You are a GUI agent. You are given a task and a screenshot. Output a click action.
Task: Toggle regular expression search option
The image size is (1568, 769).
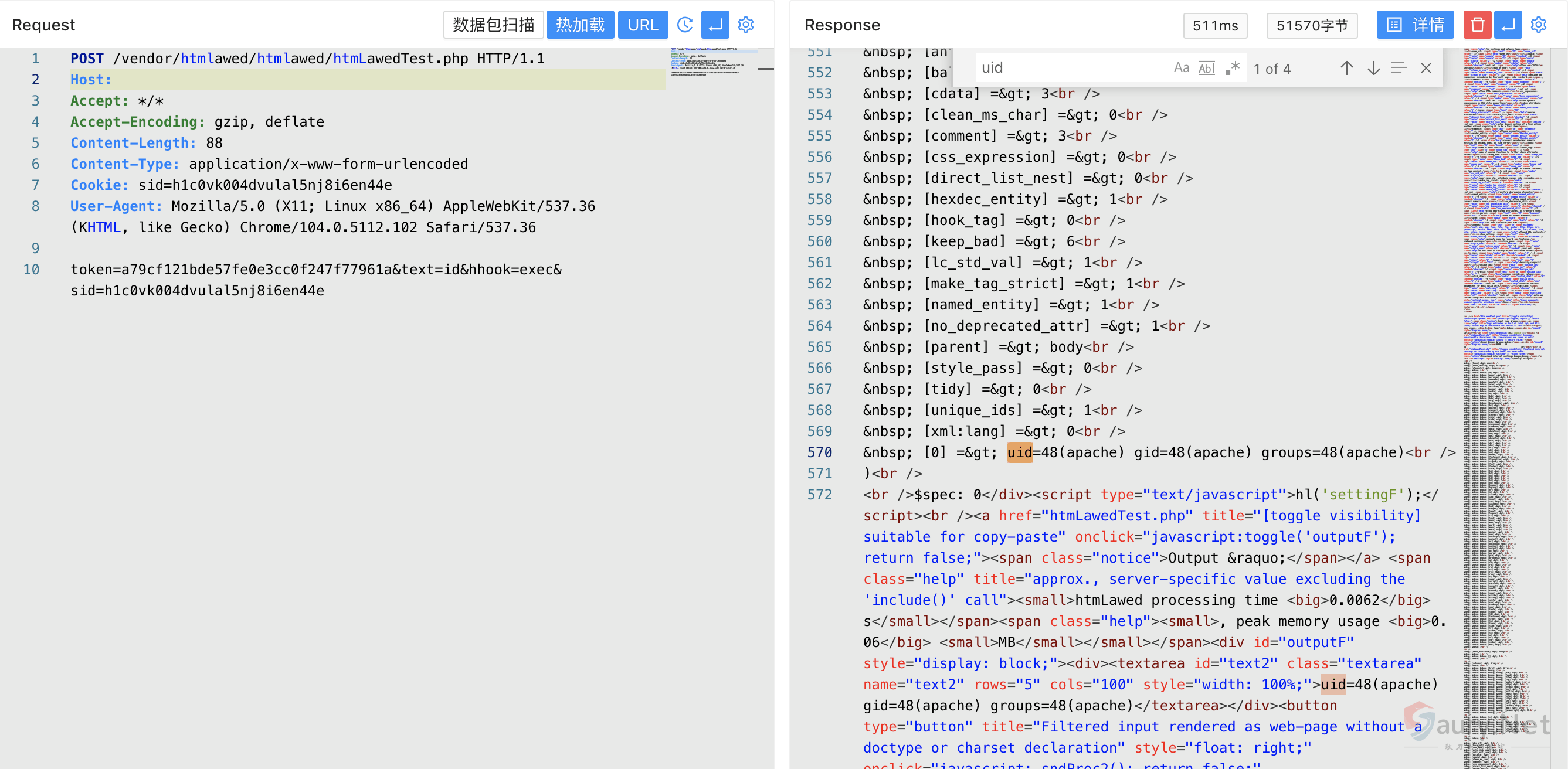(1232, 68)
